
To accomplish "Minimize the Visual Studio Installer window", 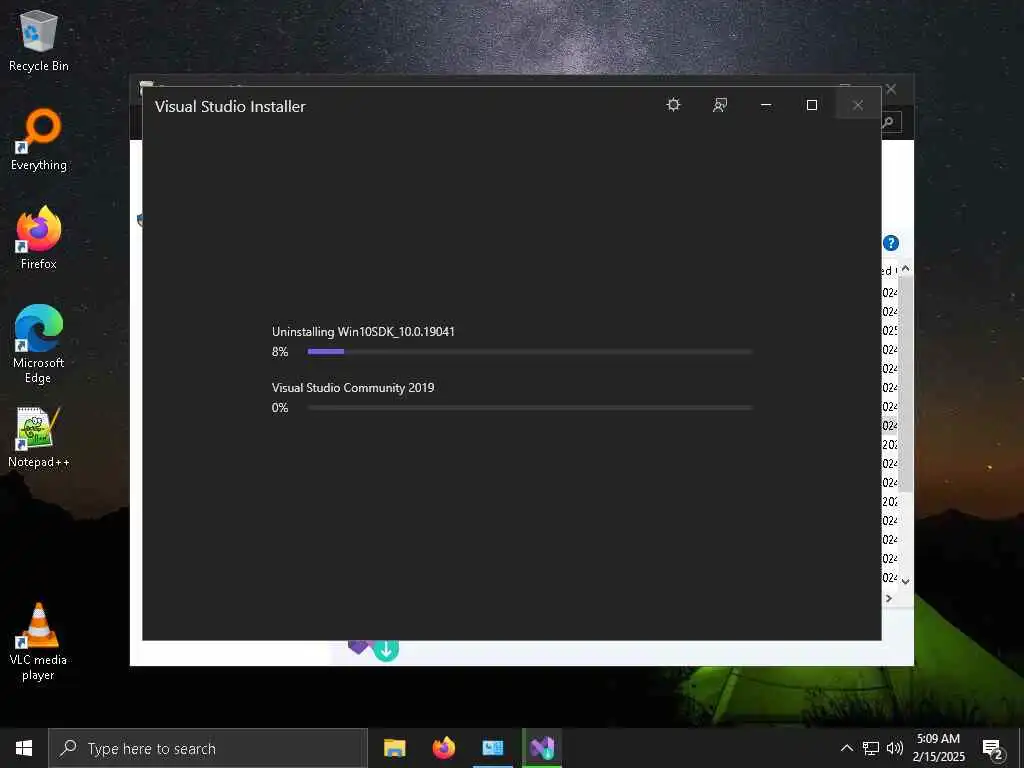I will click(x=766, y=105).
